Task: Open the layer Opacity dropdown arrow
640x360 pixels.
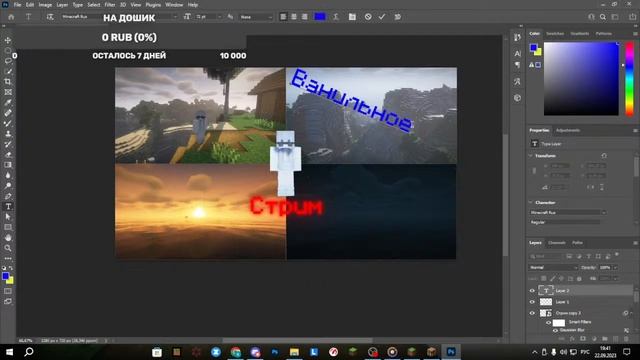Action: 615,267
